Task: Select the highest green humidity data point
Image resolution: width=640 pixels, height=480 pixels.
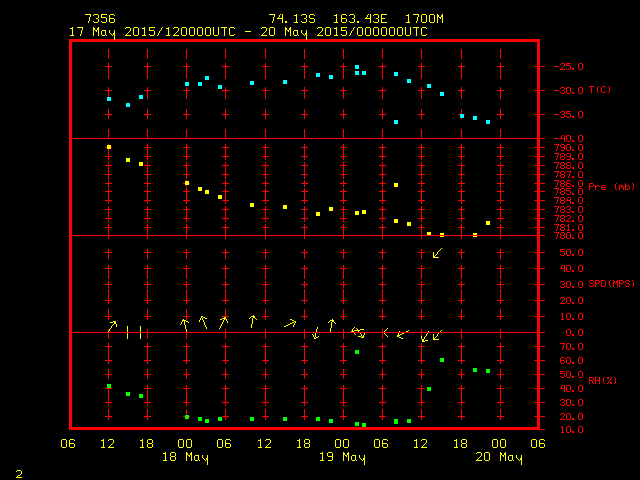Action: pyautogui.click(x=357, y=352)
